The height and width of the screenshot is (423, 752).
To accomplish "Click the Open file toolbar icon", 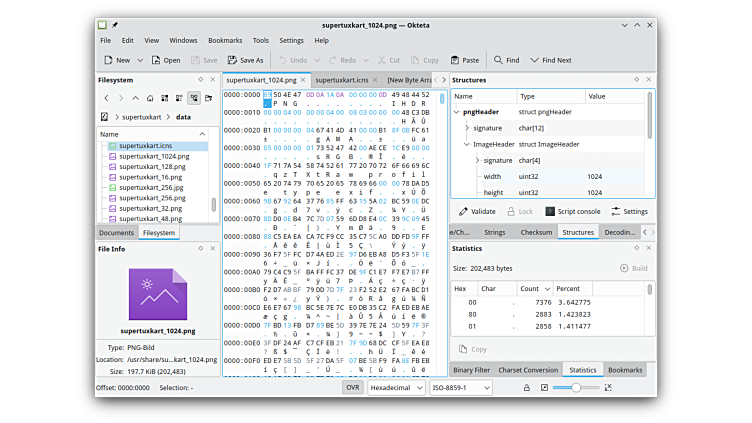I will 157,60.
